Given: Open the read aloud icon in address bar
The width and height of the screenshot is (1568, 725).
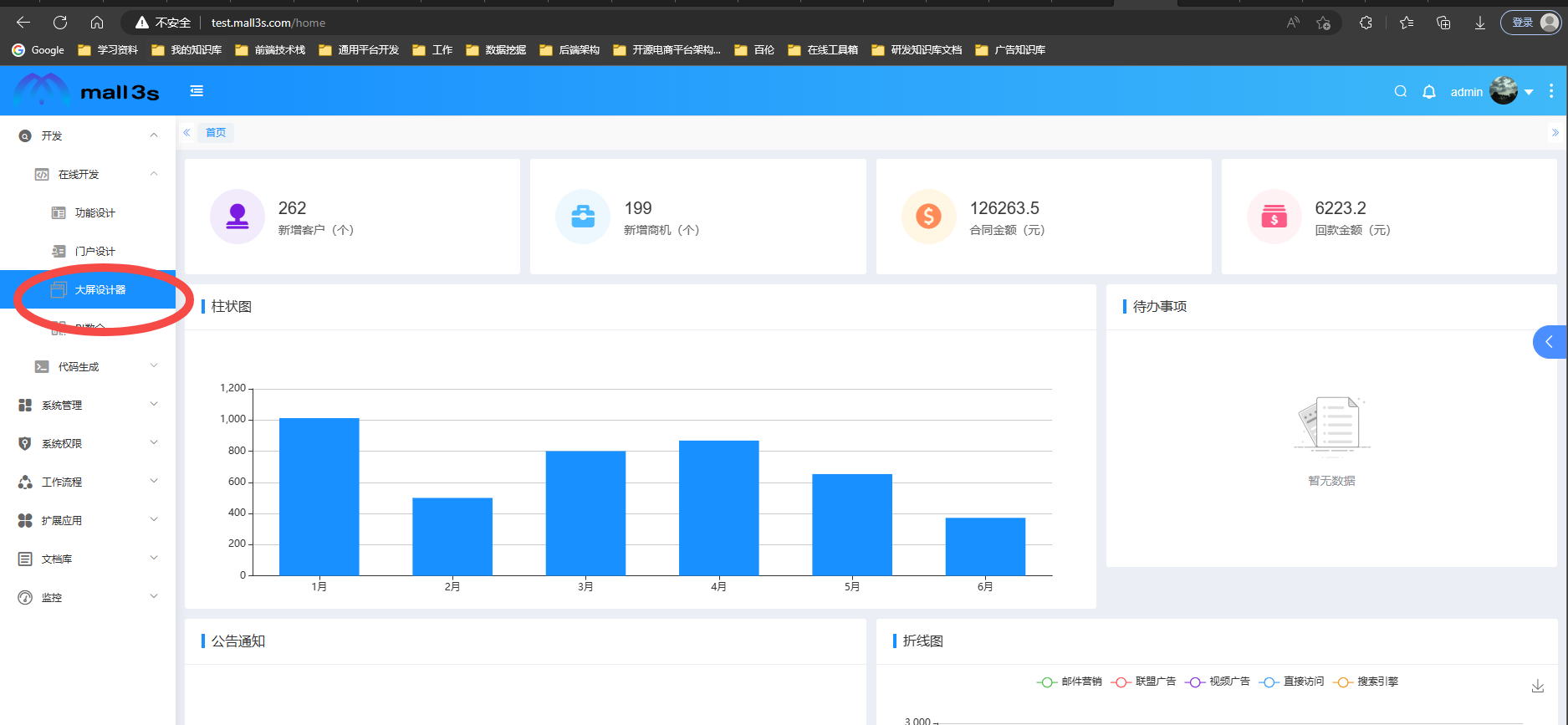Looking at the screenshot, I should 1293,23.
